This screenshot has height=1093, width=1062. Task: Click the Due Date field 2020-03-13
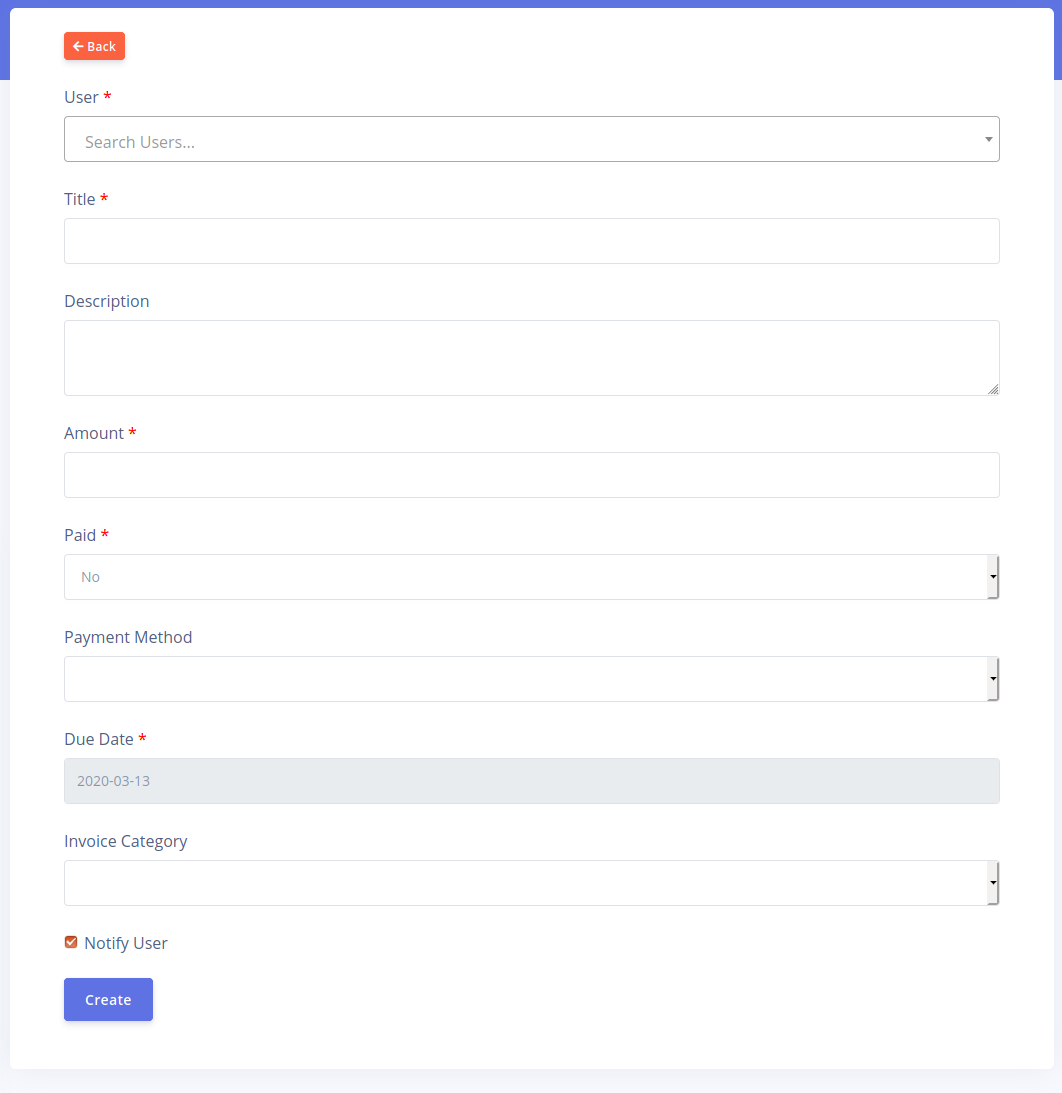(531, 781)
